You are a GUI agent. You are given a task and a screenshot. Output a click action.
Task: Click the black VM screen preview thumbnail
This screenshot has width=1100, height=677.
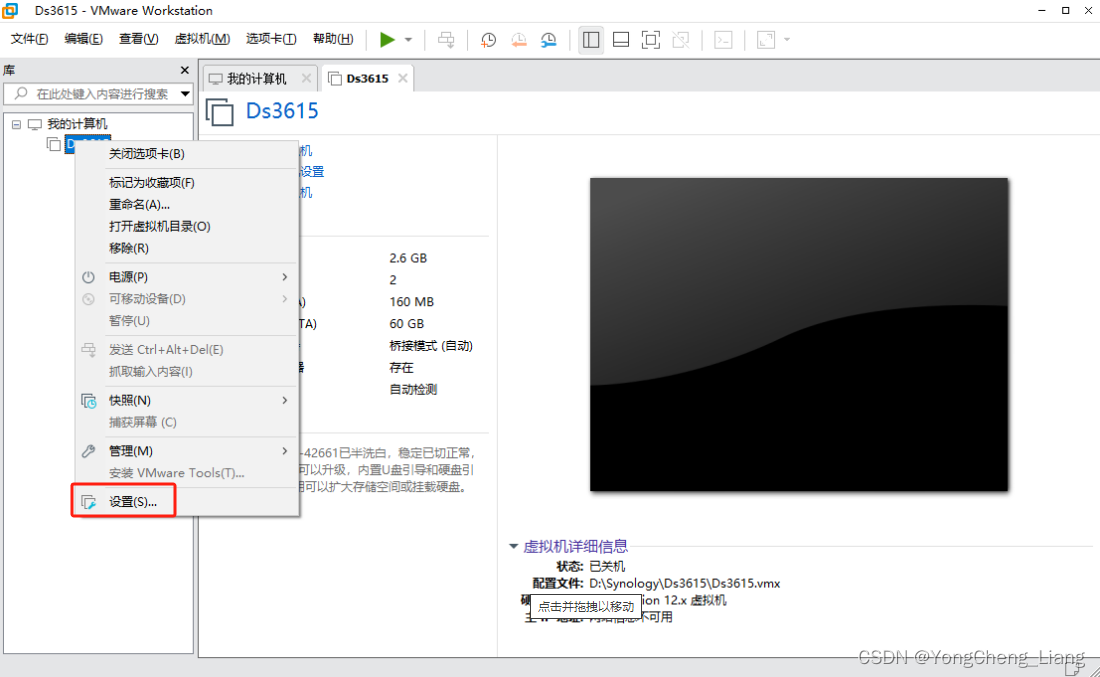point(799,335)
